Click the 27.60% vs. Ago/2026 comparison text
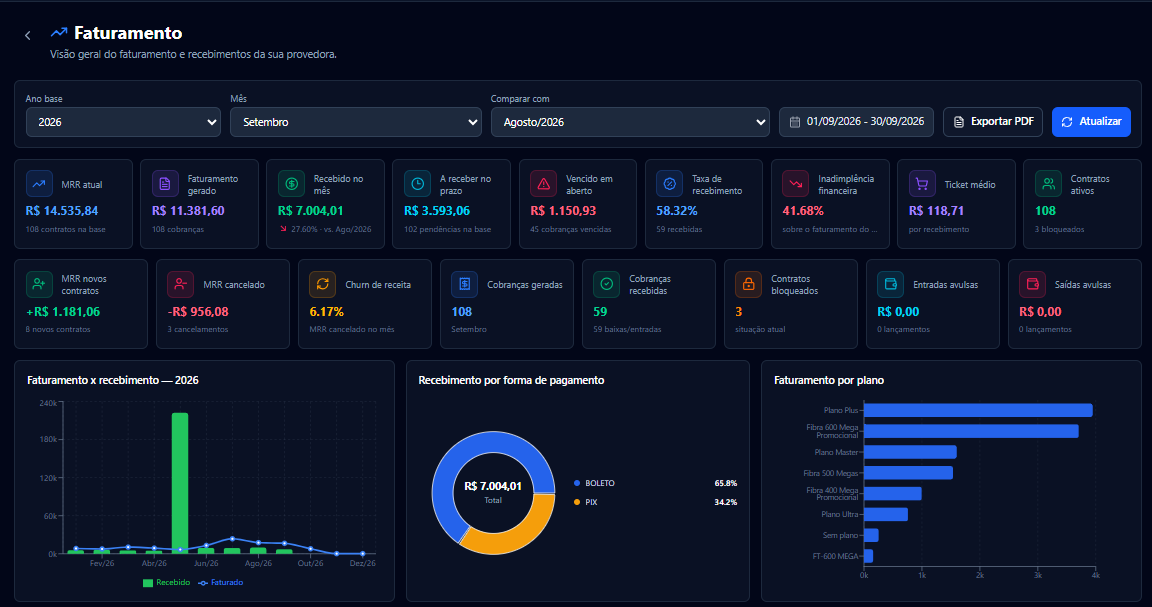1152x607 pixels. [331, 229]
